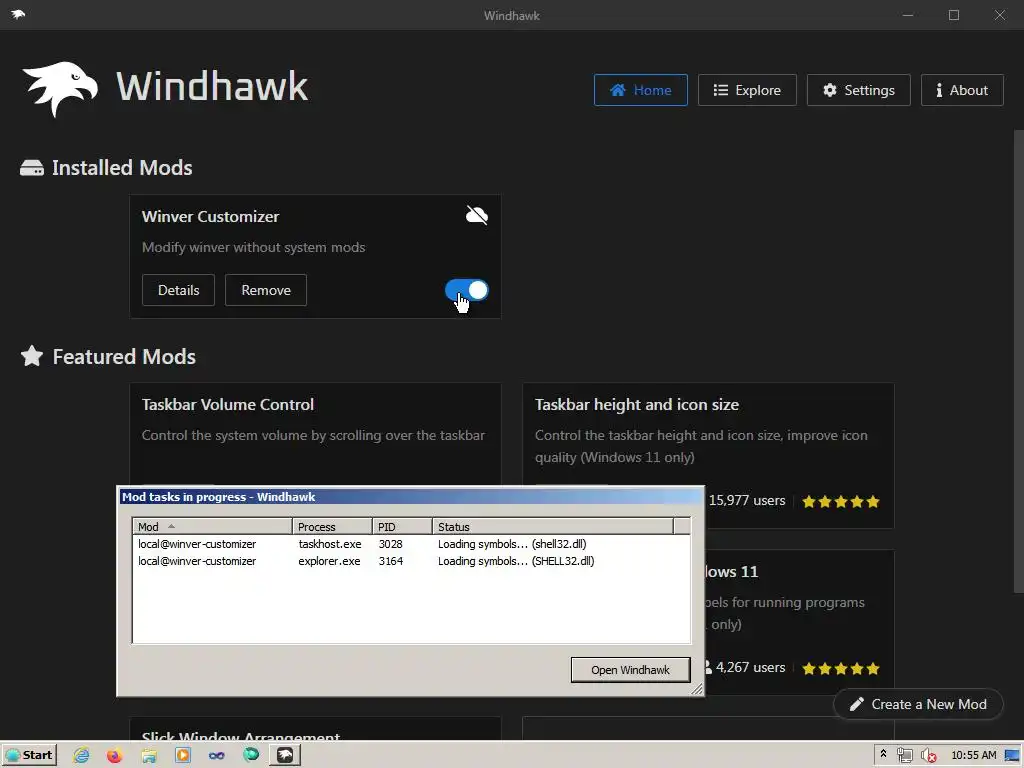1024x768 pixels.
Task: Remove the Winver Customizer mod
Action: [266, 290]
